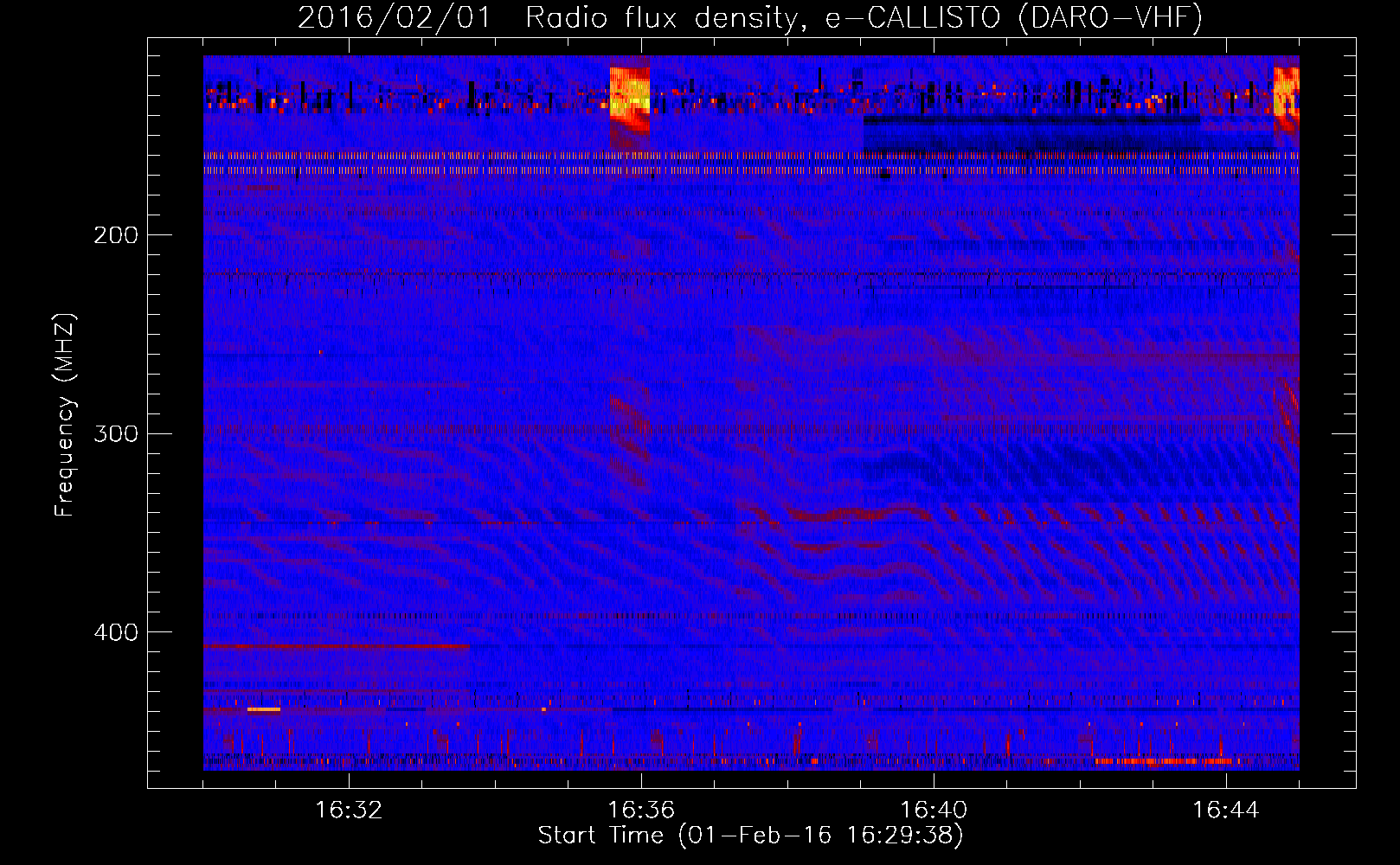Select the 200 frequency axis label
This screenshot has width=1400, height=865.
click(x=115, y=235)
